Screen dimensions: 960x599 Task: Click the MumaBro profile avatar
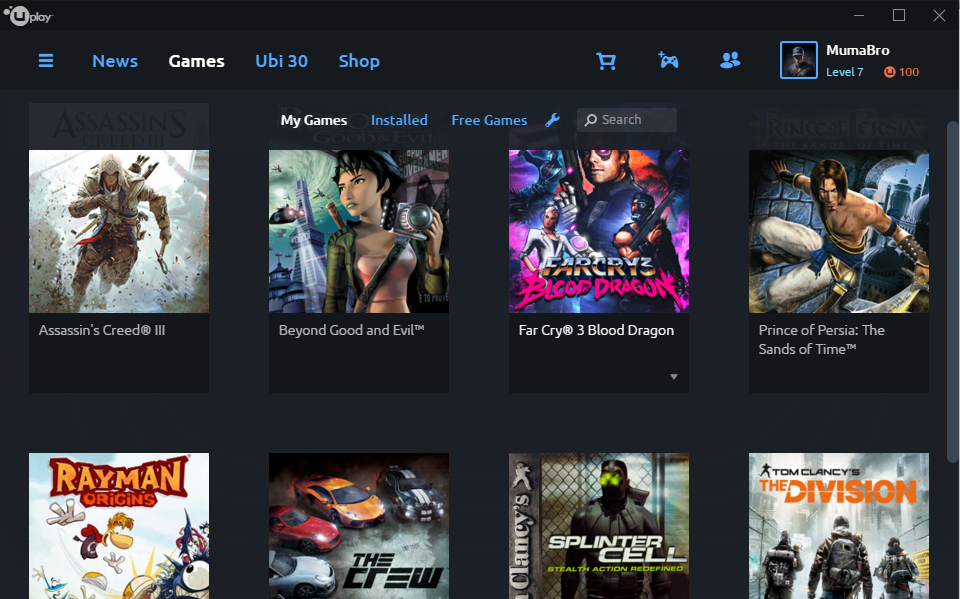pyautogui.click(x=798, y=60)
